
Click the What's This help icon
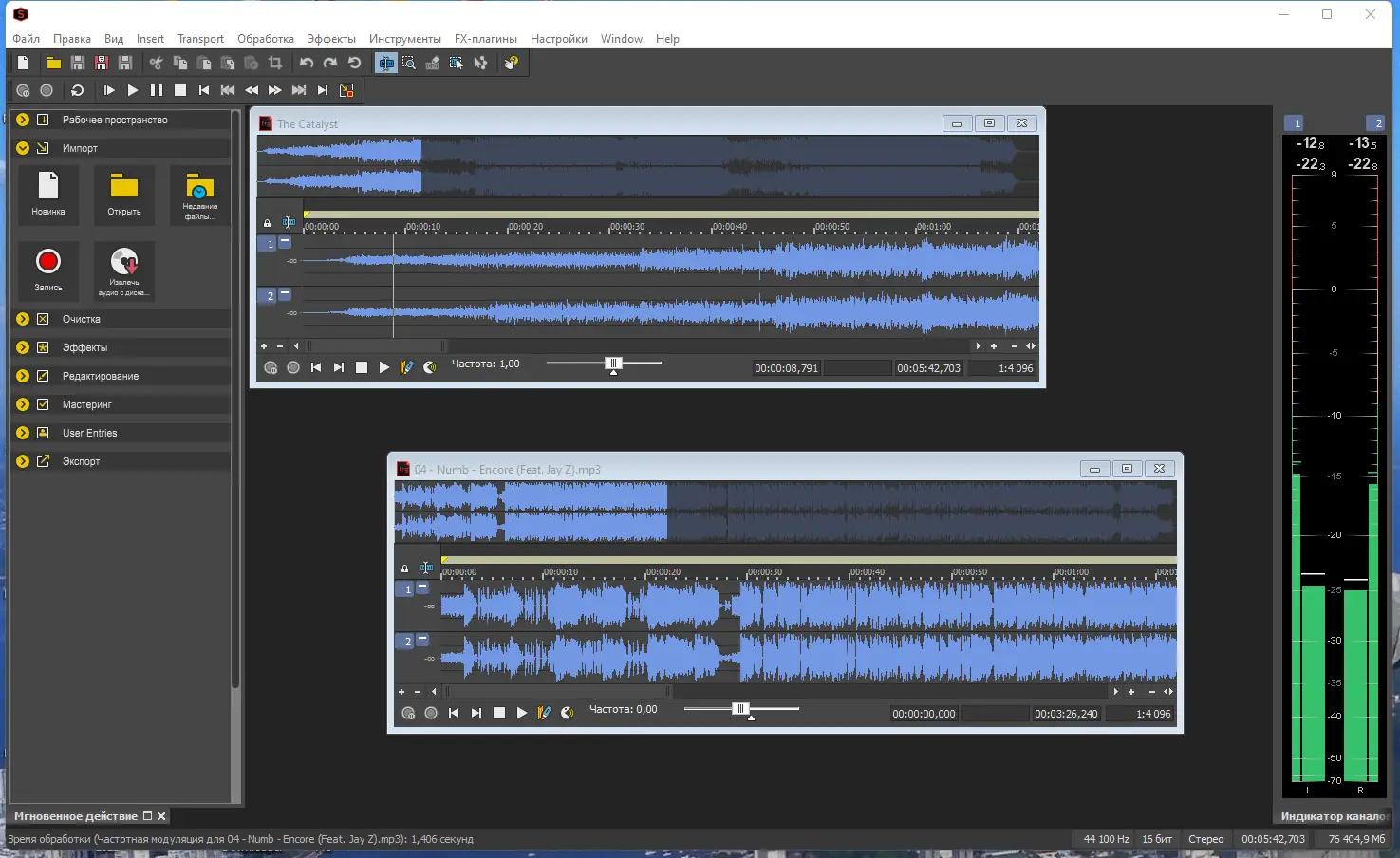tap(512, 63)
